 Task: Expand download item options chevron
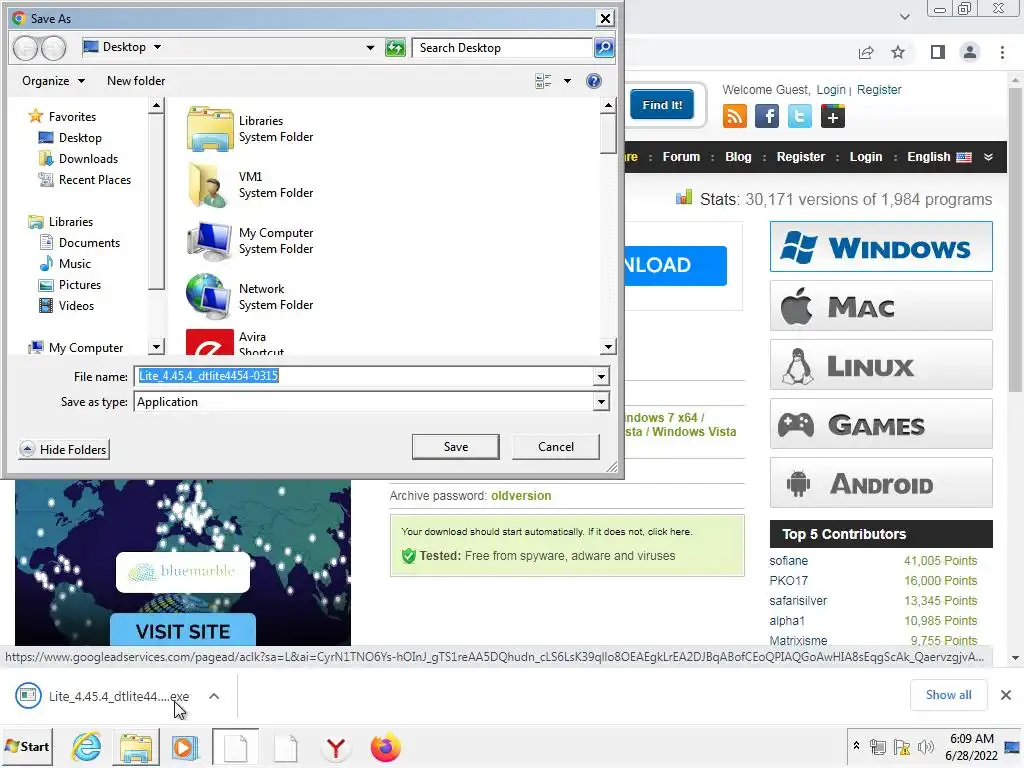click(214, 696)
